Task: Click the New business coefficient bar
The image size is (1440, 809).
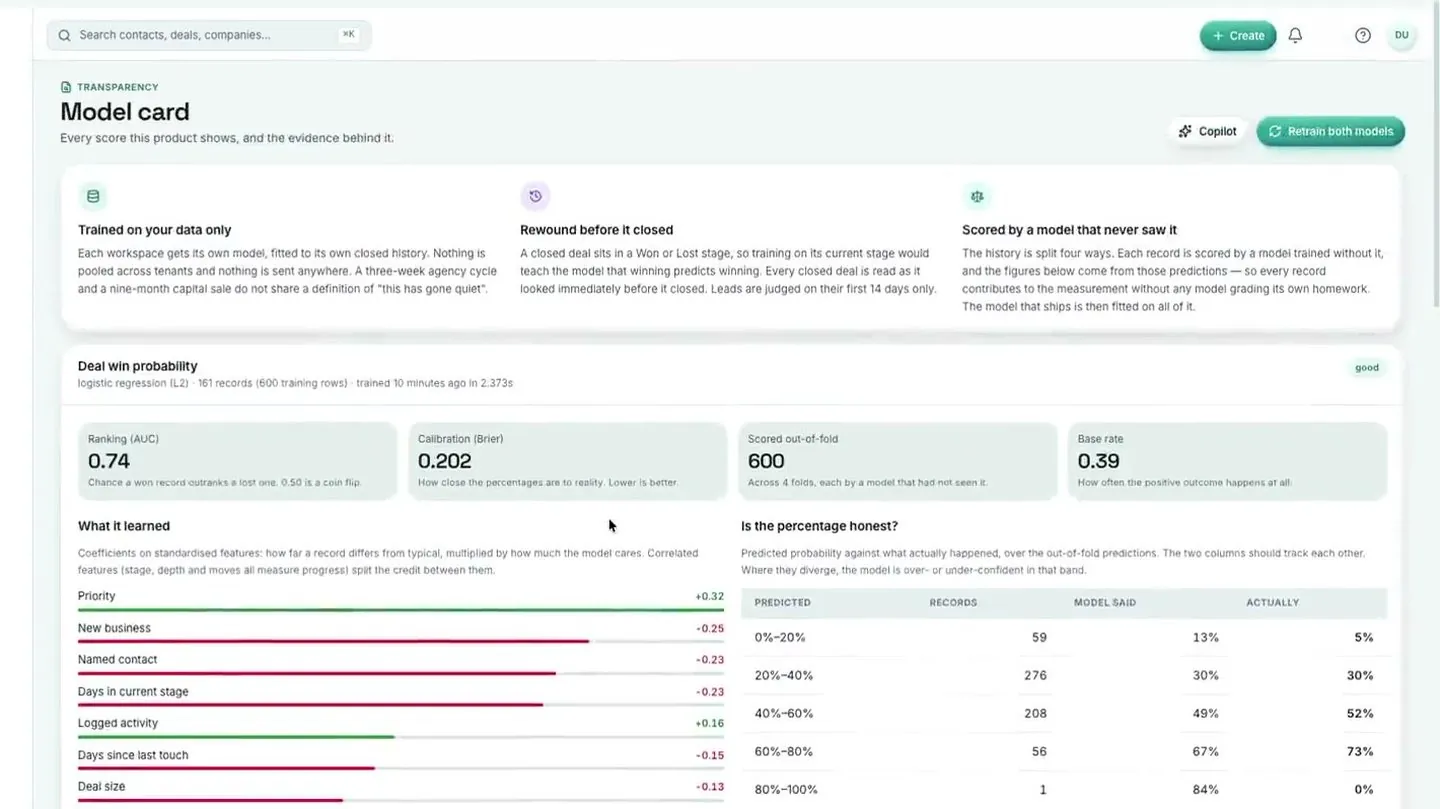Action: (401, 642)
